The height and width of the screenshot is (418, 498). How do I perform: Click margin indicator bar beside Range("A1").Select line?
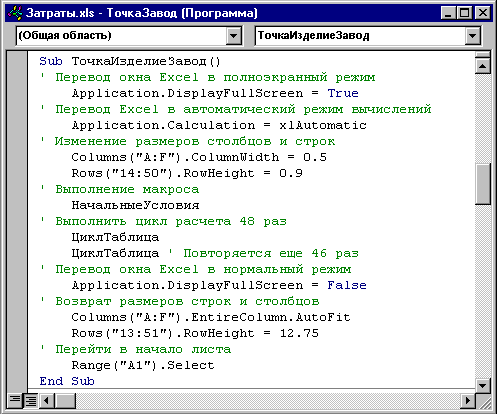pos(17,365)
